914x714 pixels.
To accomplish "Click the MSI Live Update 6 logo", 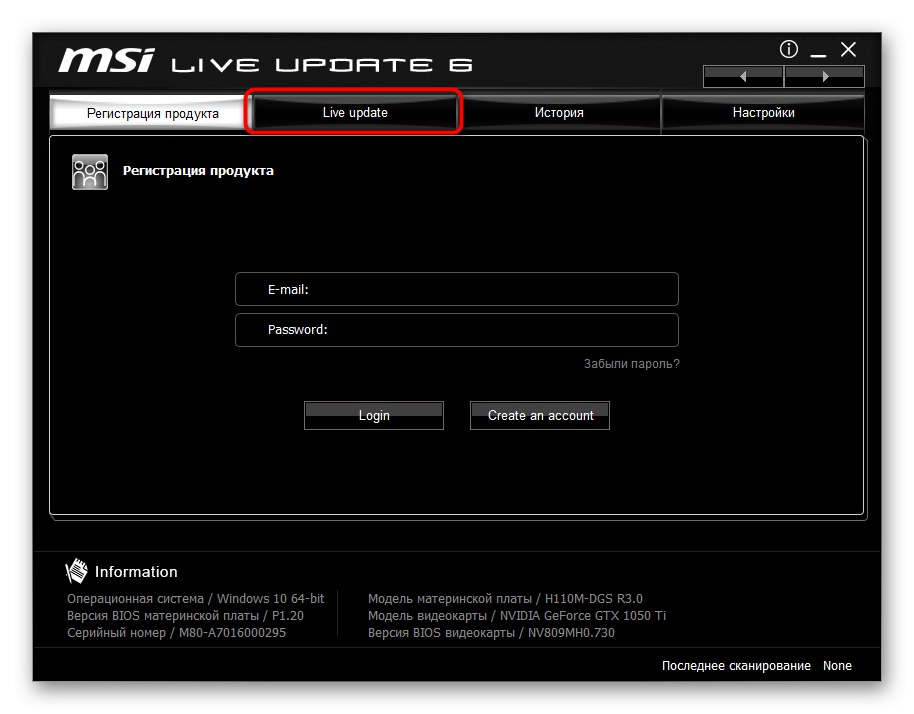I will click(x=265, y=61).
